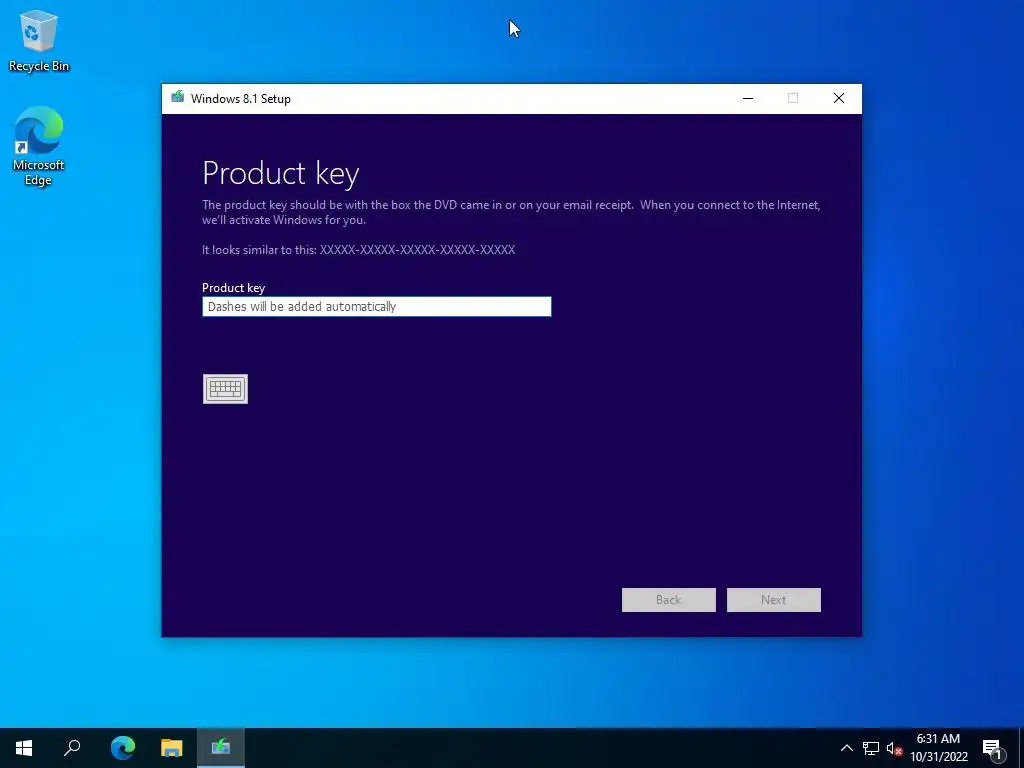Open the on-screen keyboard icon
Image resolution: width=1024 pixels, height=768 pixels.
(x=225, y=389)
